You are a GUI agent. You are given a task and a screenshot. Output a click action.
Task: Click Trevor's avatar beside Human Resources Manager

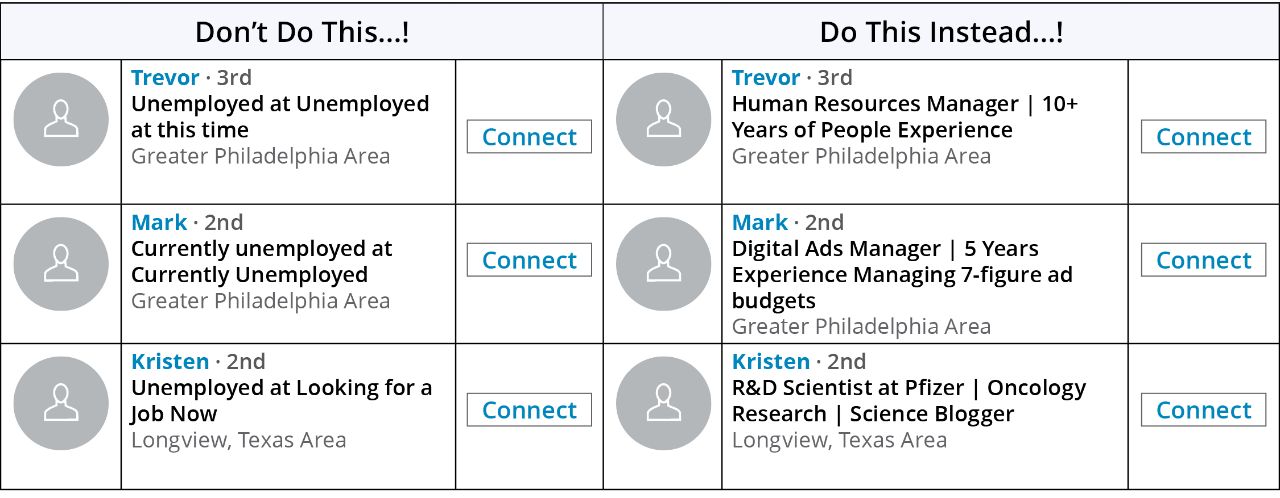click(x=663, y=120)
